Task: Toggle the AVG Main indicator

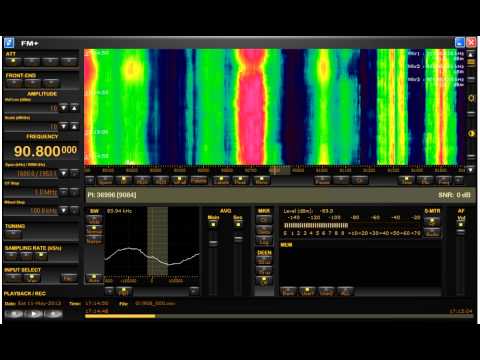Action: [213, 225]
